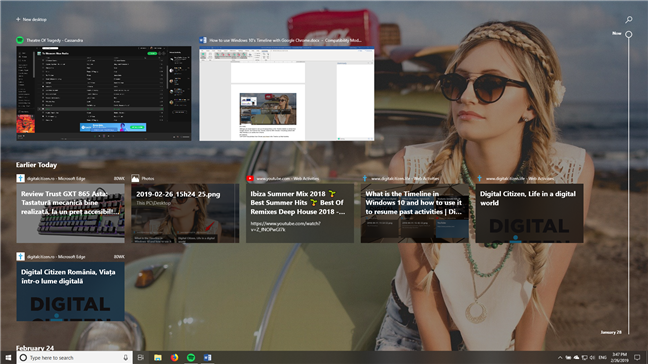Screen dimensions: 648x364
Task: Click the Task View taskbar button
Action: [x=141, y=357]
